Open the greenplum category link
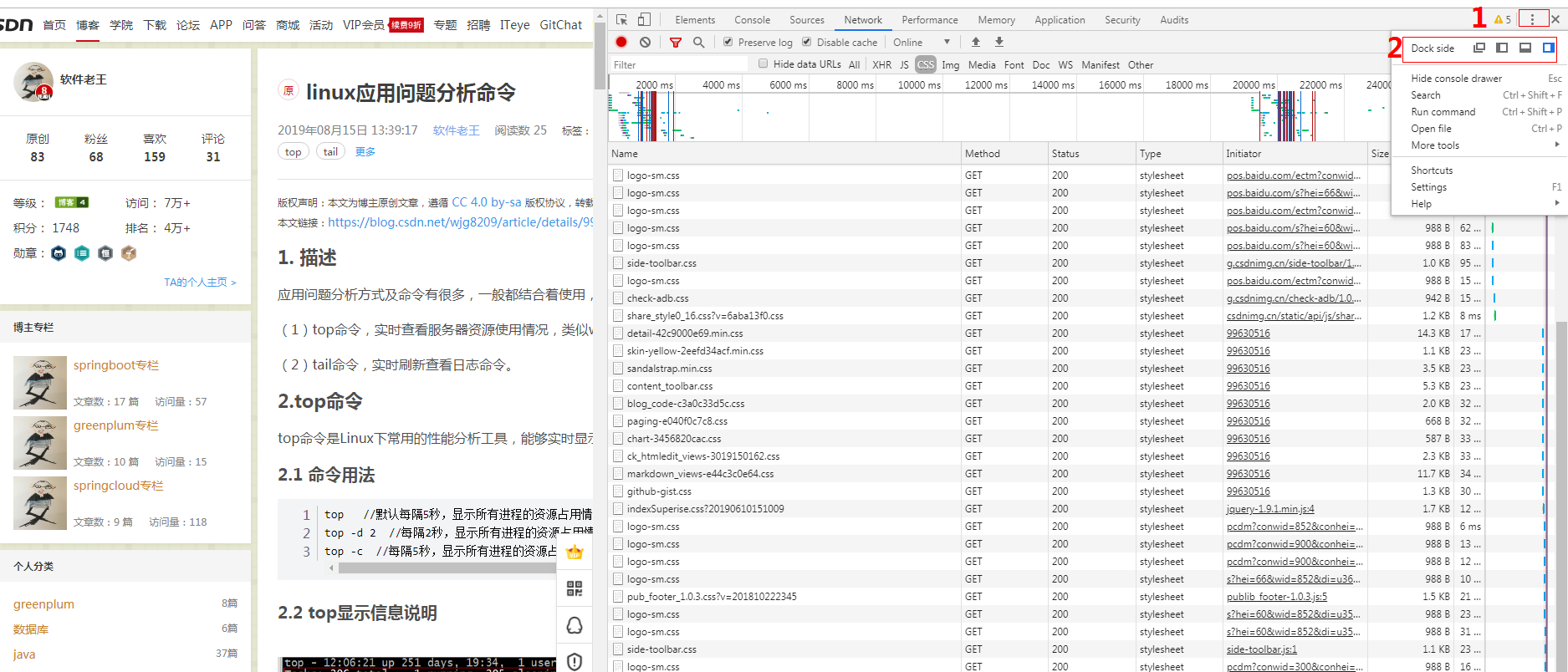Screen dimensions: 1568x672 coord(43,604)
